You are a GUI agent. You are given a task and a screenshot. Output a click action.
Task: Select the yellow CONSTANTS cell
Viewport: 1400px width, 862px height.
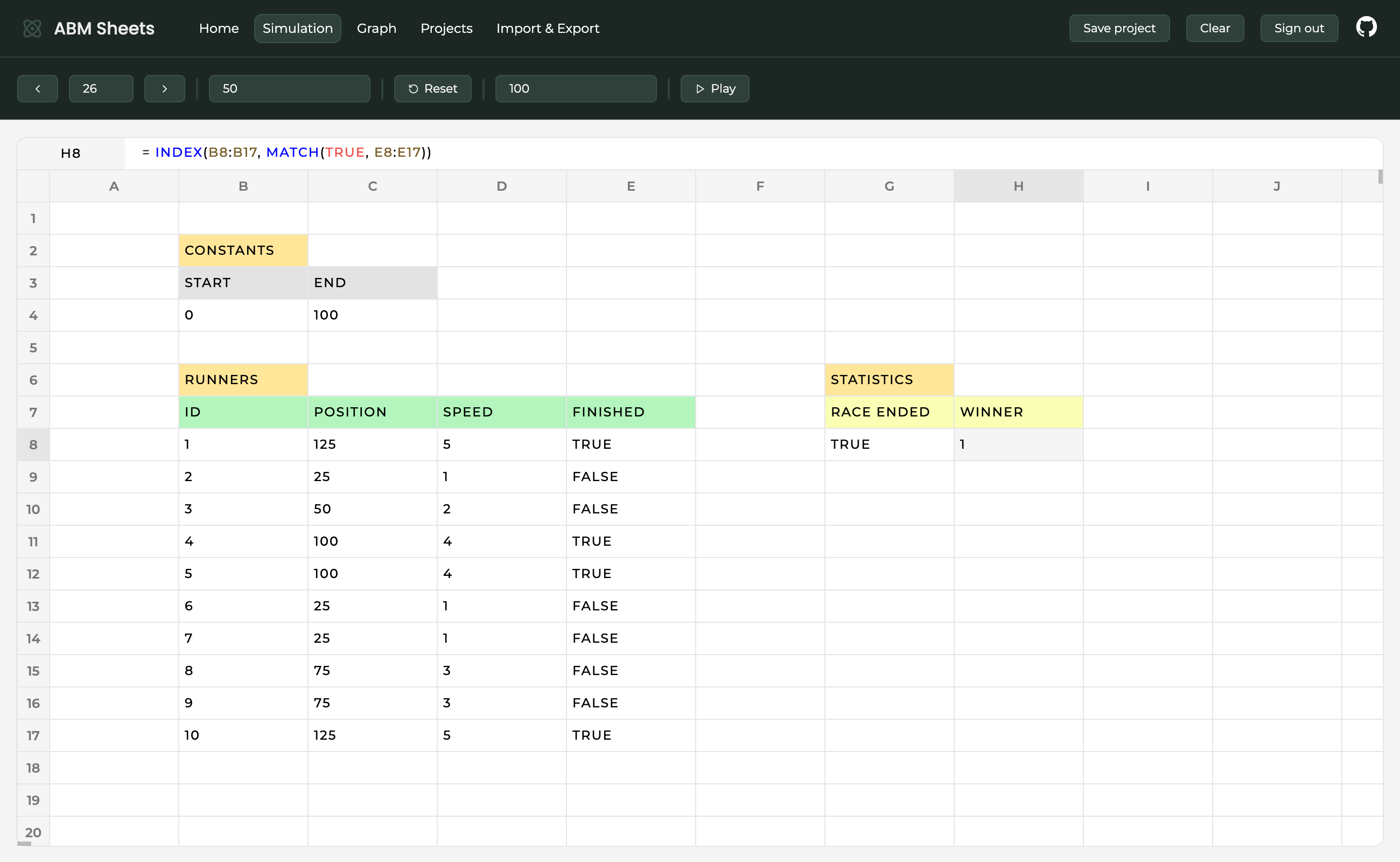click(243, 251)
